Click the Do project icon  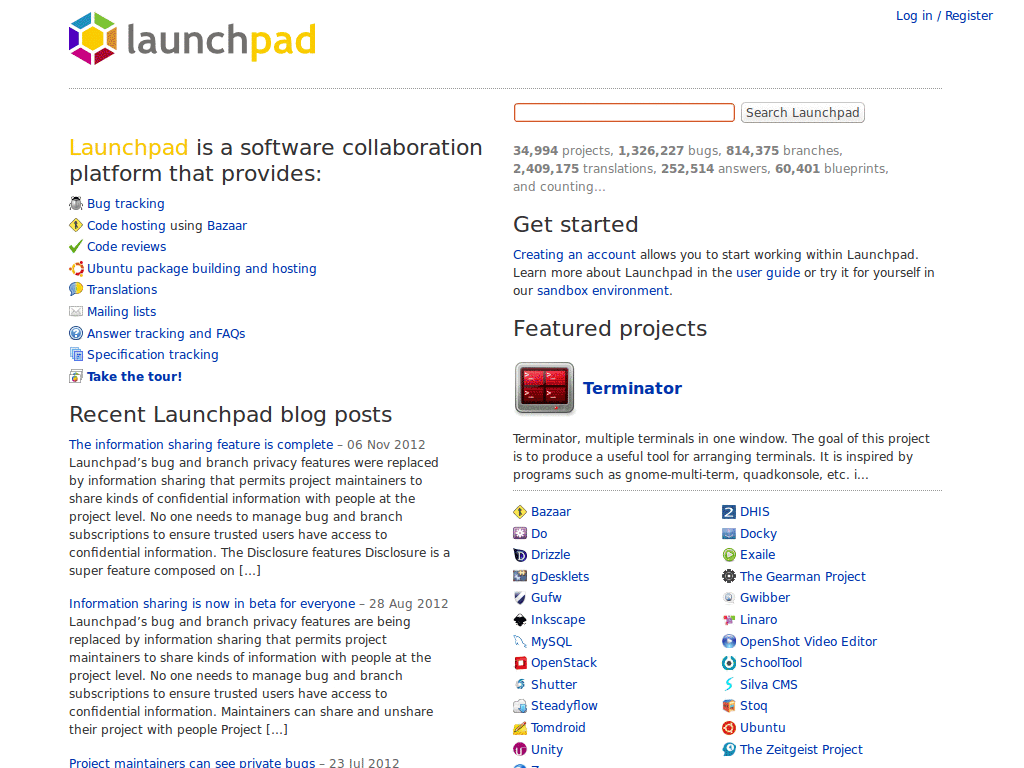(x=520, y=534)
